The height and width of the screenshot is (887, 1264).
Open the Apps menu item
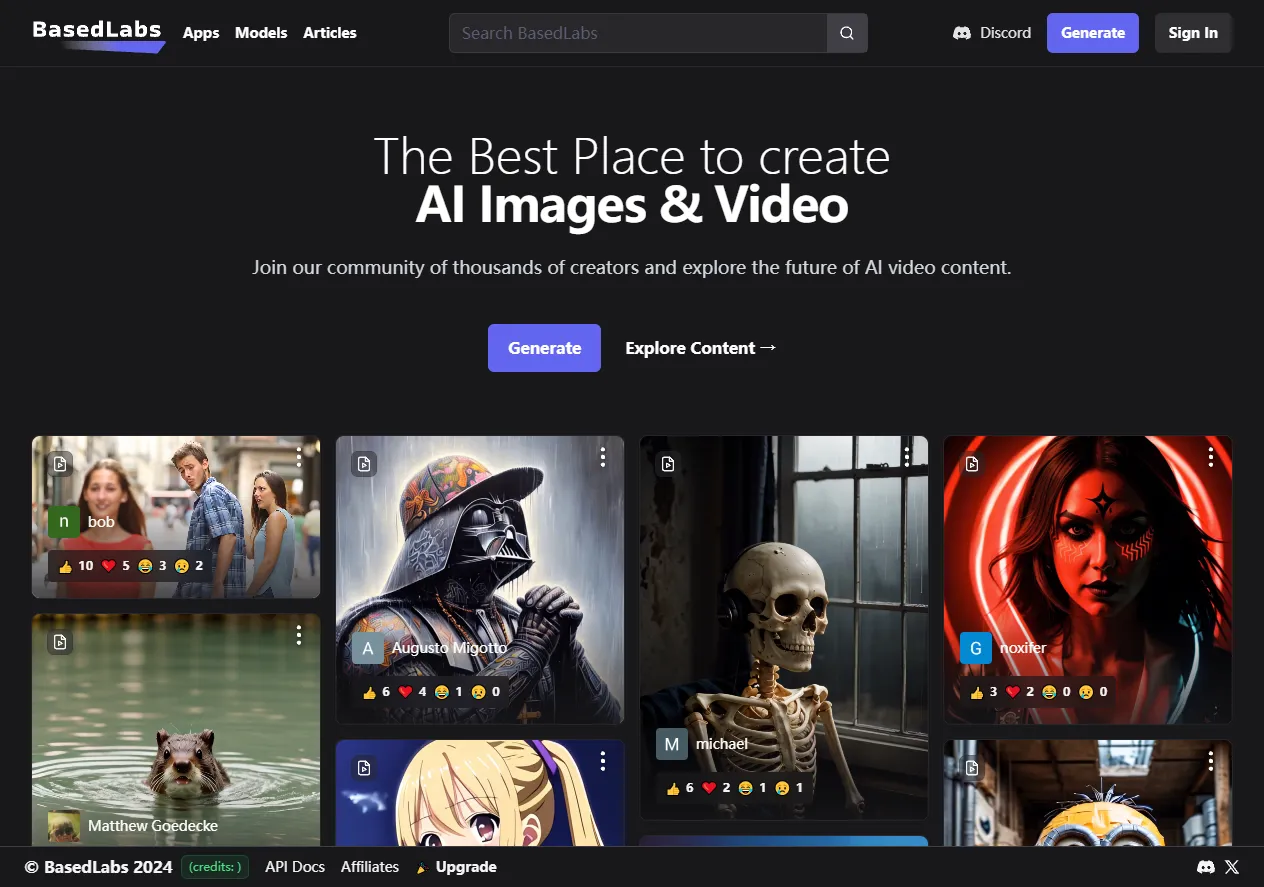[201, 33]
